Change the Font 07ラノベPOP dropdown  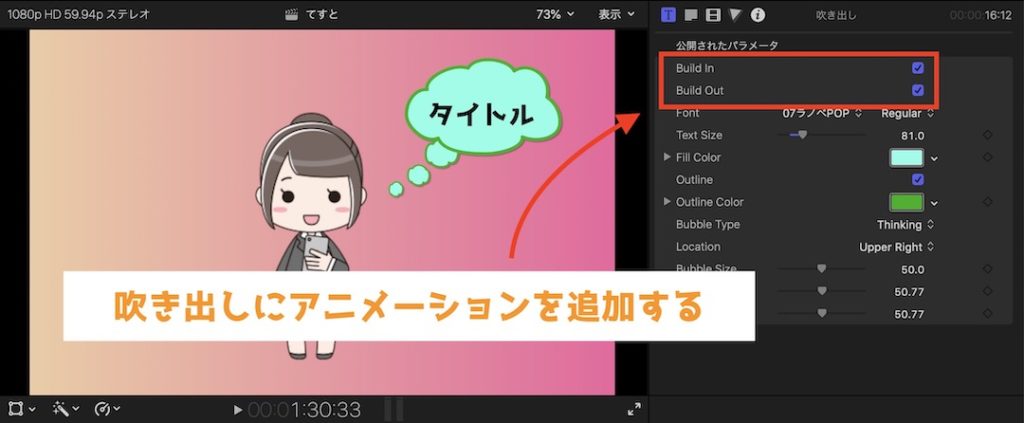point(822,114)
